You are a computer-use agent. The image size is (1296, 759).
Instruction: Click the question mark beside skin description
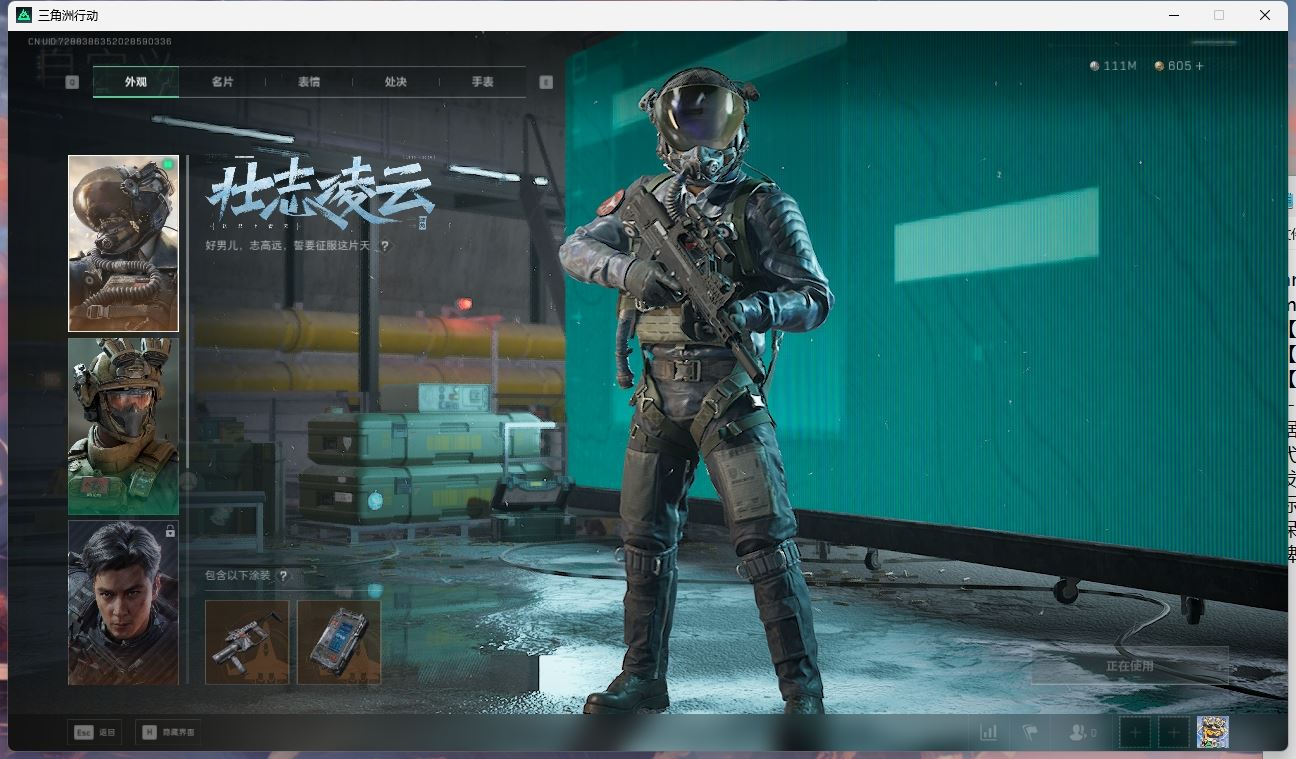click(x=384, y=246)
